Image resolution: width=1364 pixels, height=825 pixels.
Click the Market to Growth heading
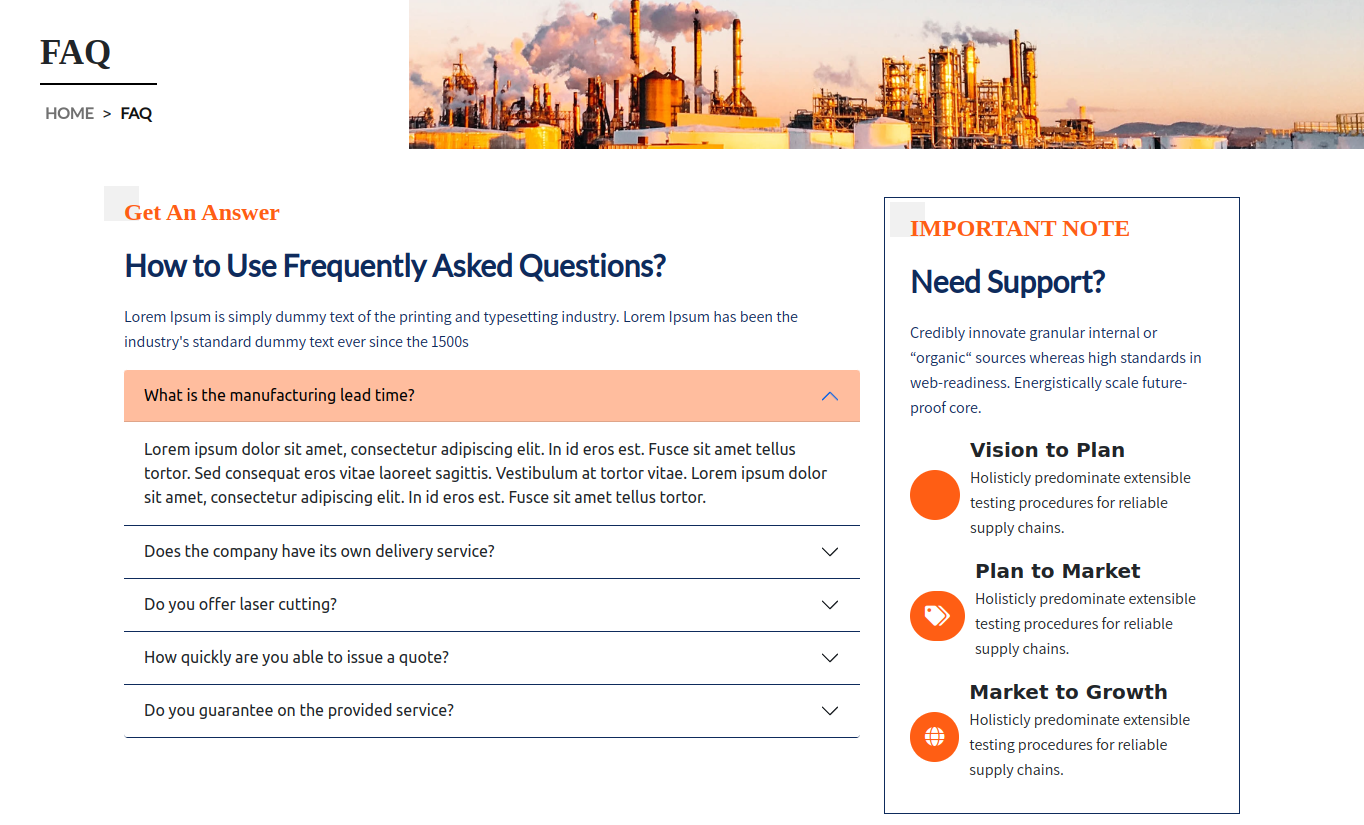(x=1068, y=692)
